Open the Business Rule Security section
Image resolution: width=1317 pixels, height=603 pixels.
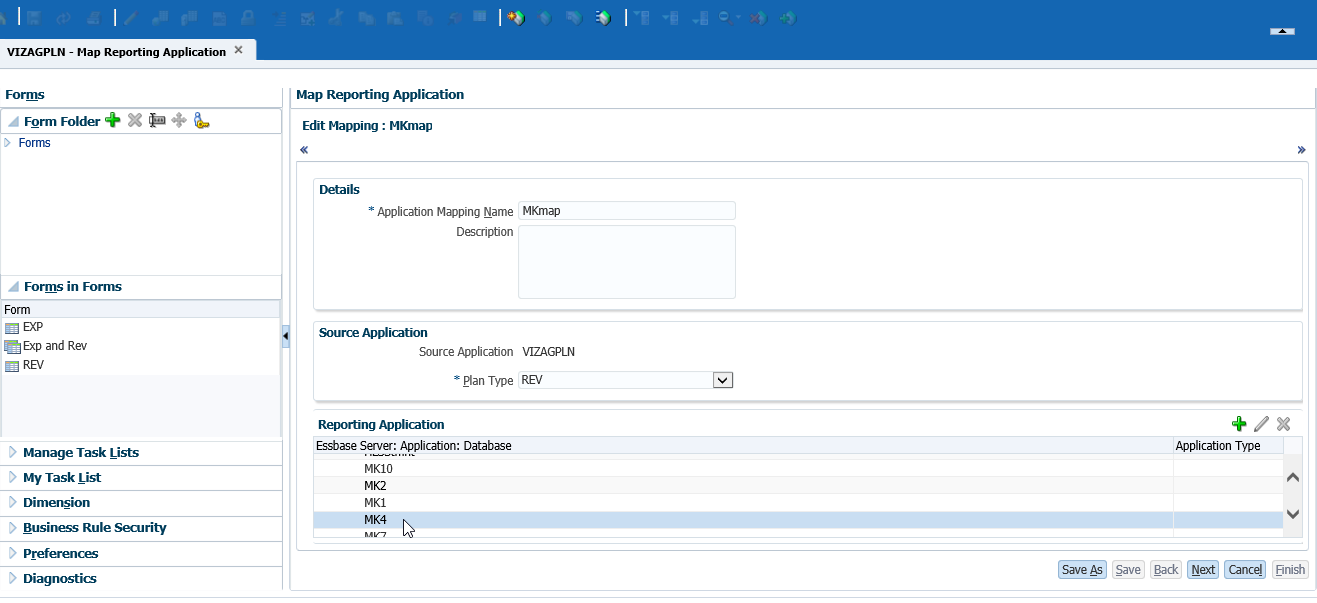(x=94, y=527)
